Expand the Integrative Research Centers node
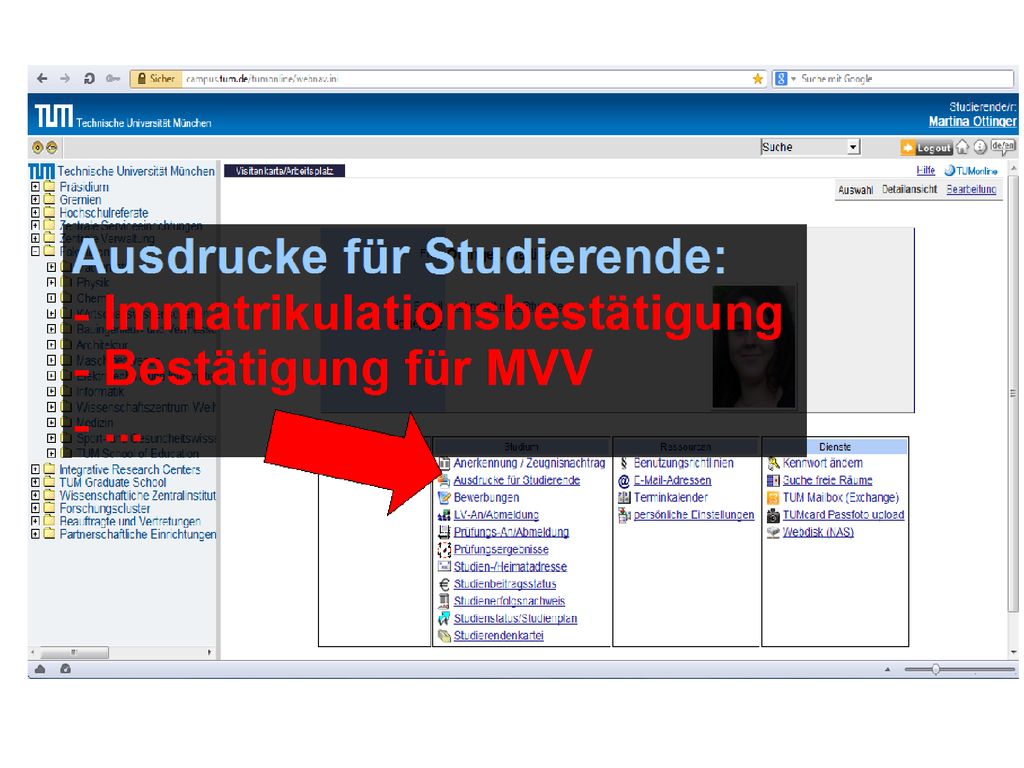 click(x=35, y=469)
